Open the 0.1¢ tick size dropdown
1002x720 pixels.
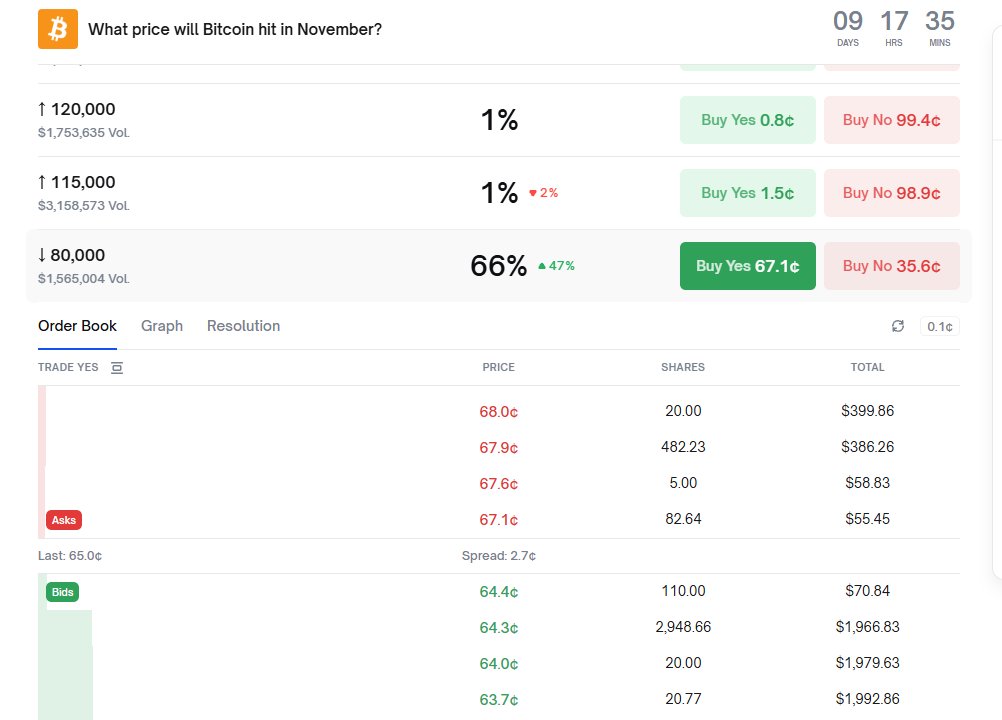[x=939, y=326]
